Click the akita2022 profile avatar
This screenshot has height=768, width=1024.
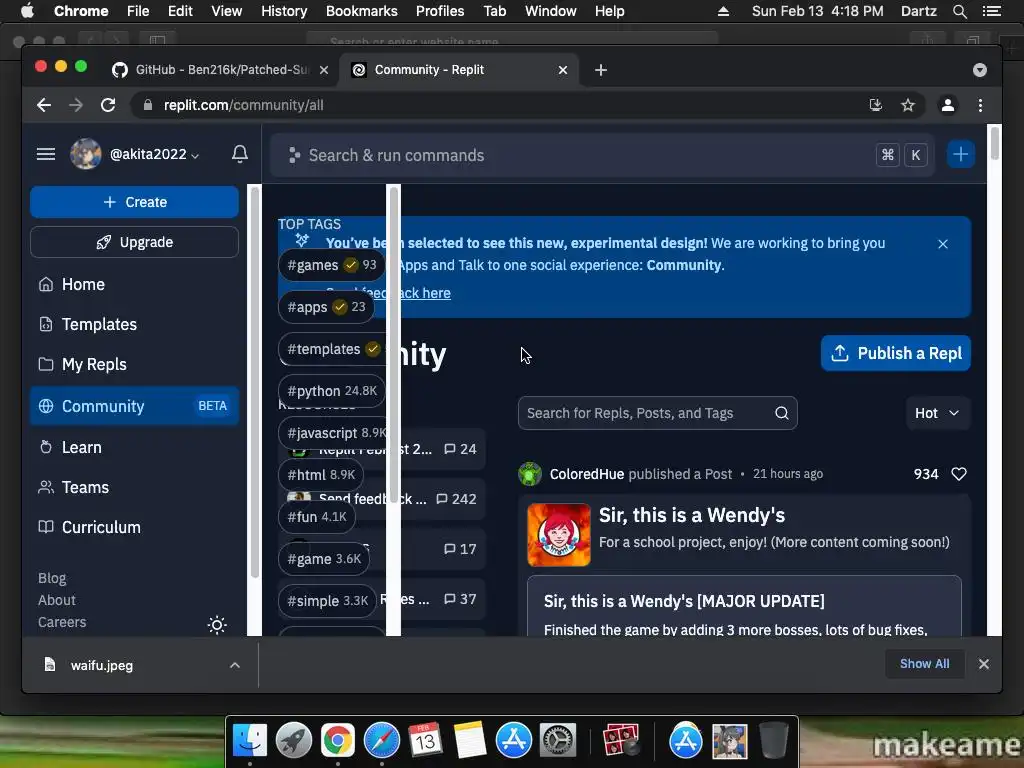pos(86,154)
